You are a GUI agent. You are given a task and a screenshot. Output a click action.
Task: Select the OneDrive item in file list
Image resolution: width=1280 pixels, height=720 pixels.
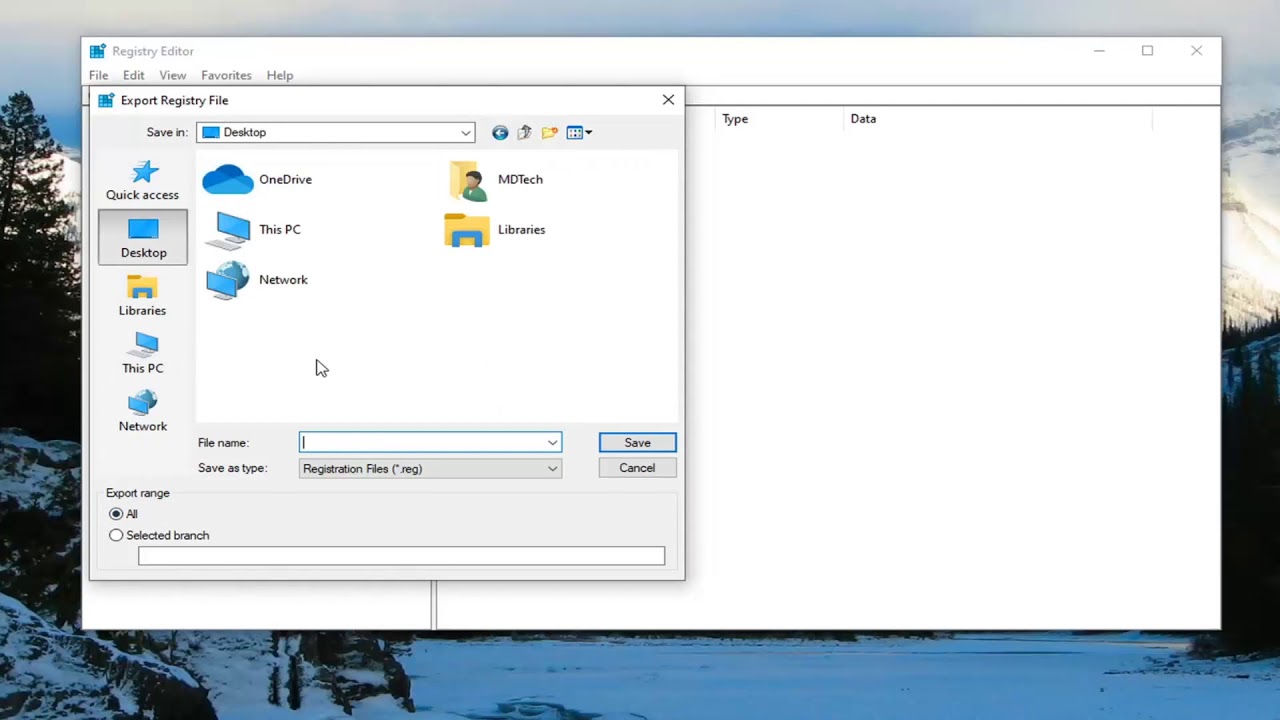click(258, 179)
